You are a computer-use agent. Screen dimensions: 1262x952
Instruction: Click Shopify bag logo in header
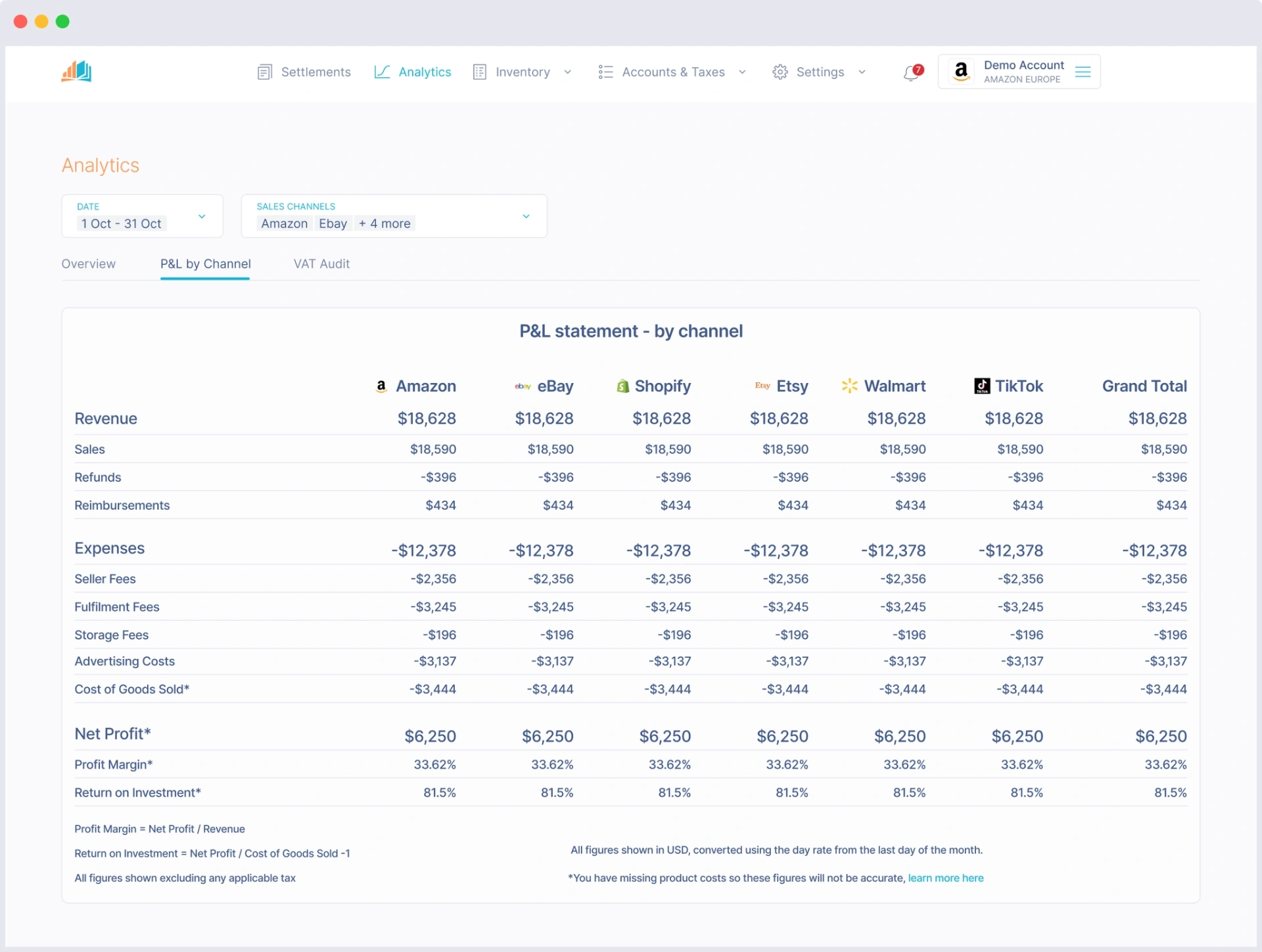(x=622, y=386)
